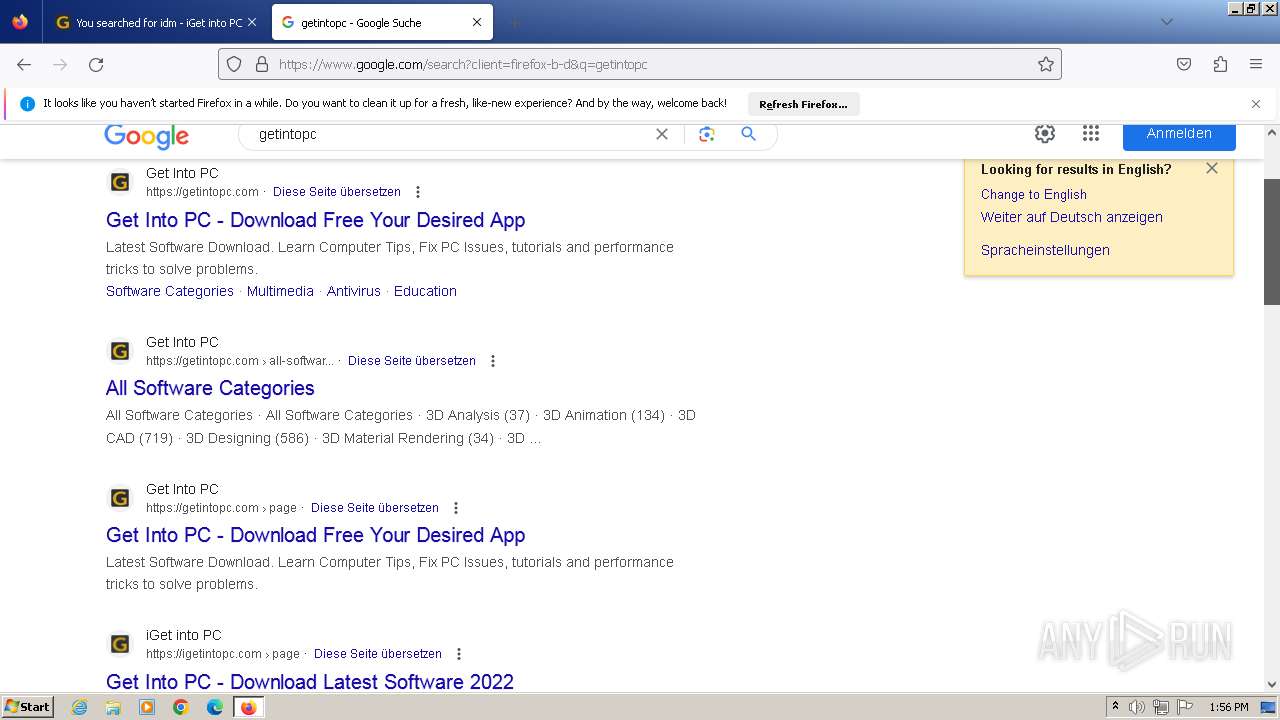
Task: Save page to Pocket
Action: coord(1184,64)
